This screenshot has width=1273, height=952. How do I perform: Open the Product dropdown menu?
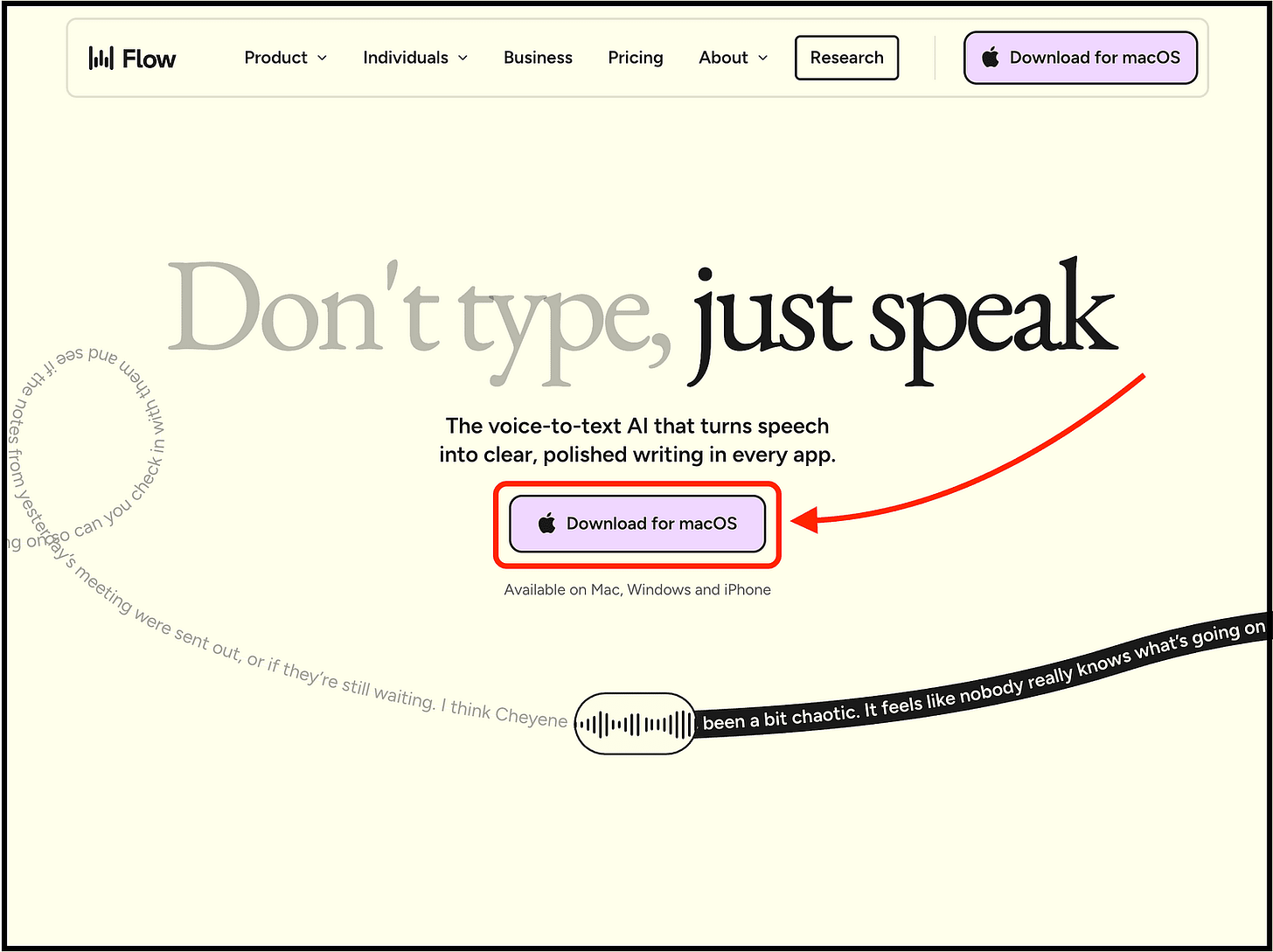coord(286,58)
